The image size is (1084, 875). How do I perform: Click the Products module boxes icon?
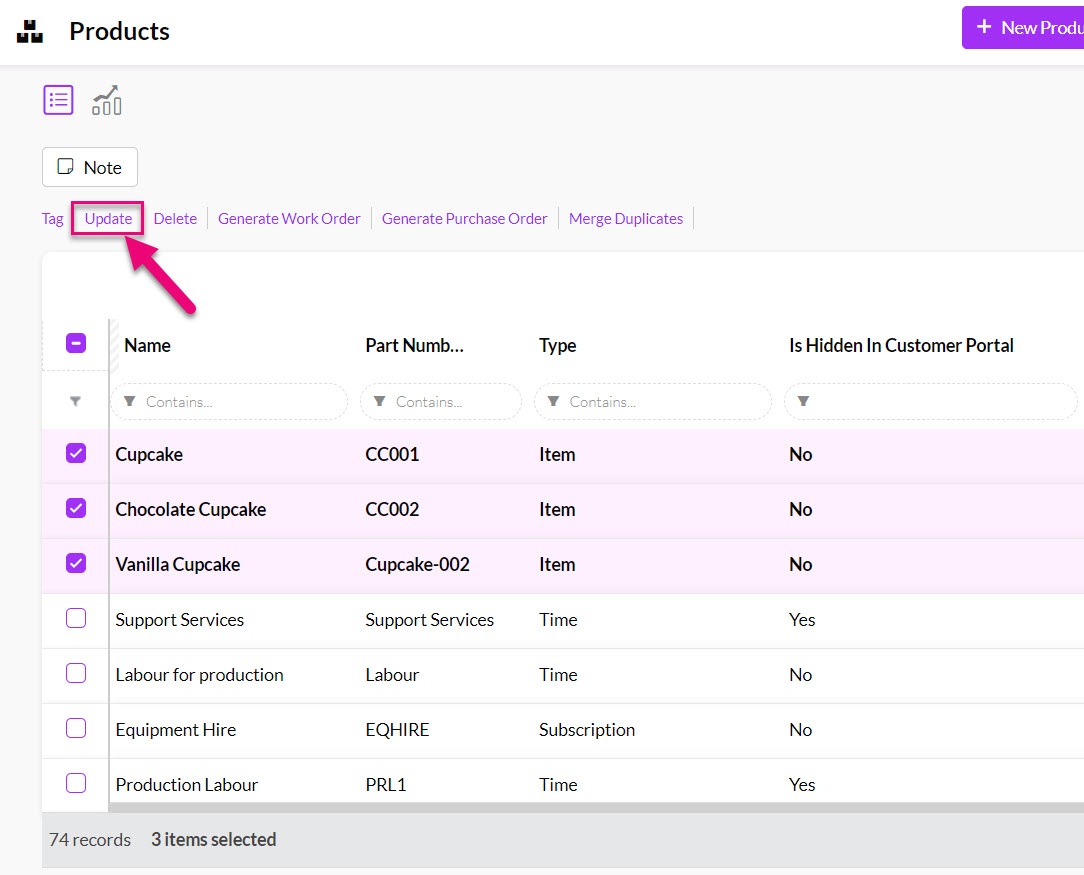click(30, 31)
